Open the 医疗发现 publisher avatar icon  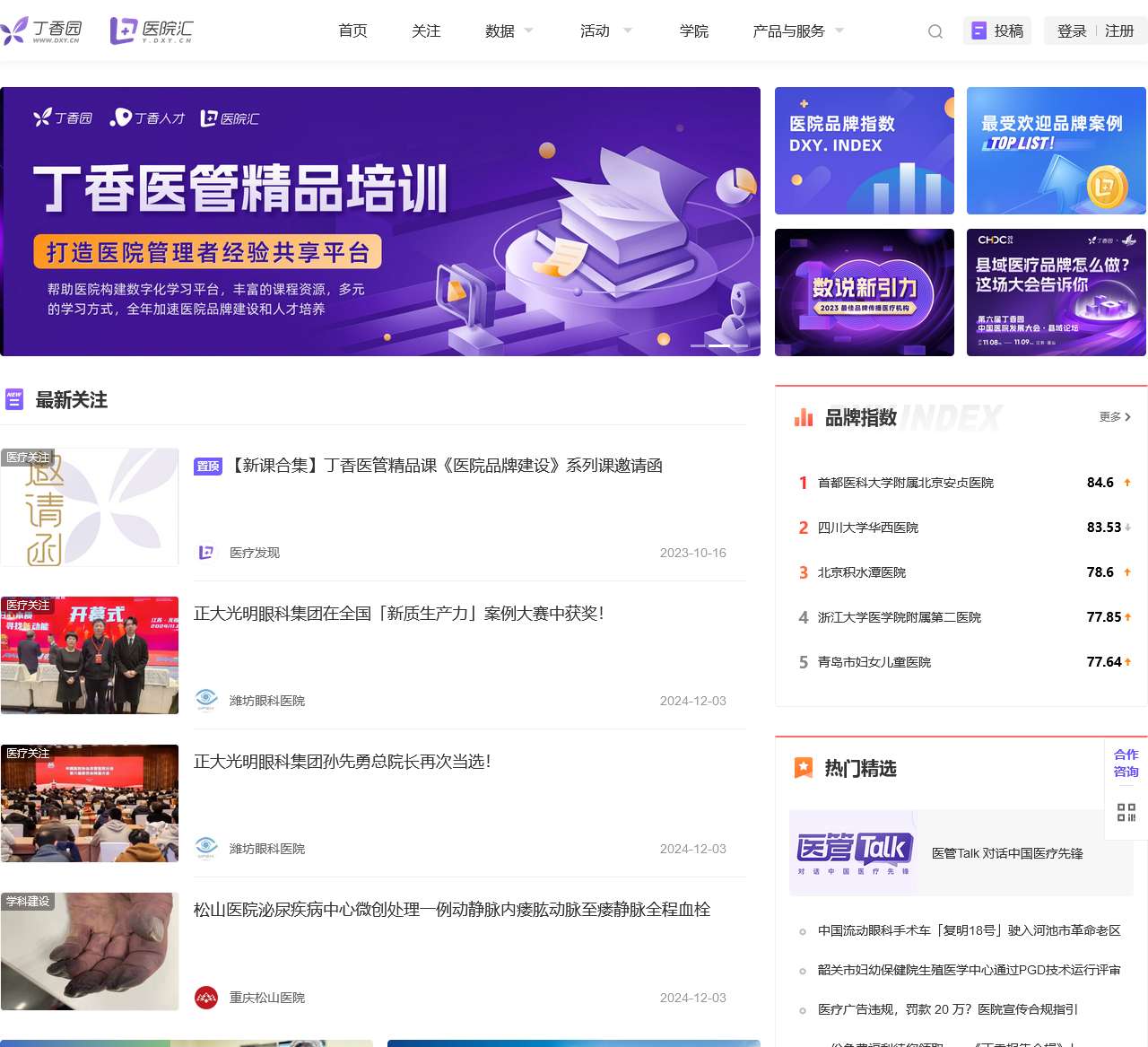[207, 553]
